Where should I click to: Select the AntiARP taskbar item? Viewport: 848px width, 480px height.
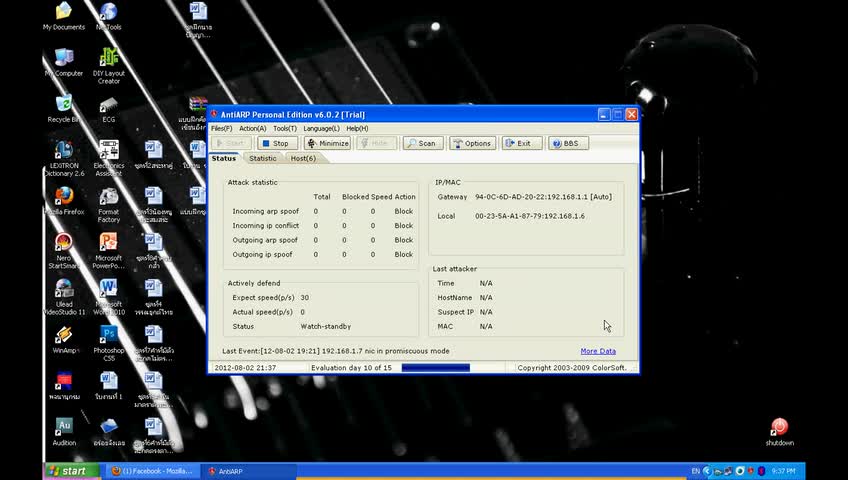pyautogui.click(x=248, y=471)
